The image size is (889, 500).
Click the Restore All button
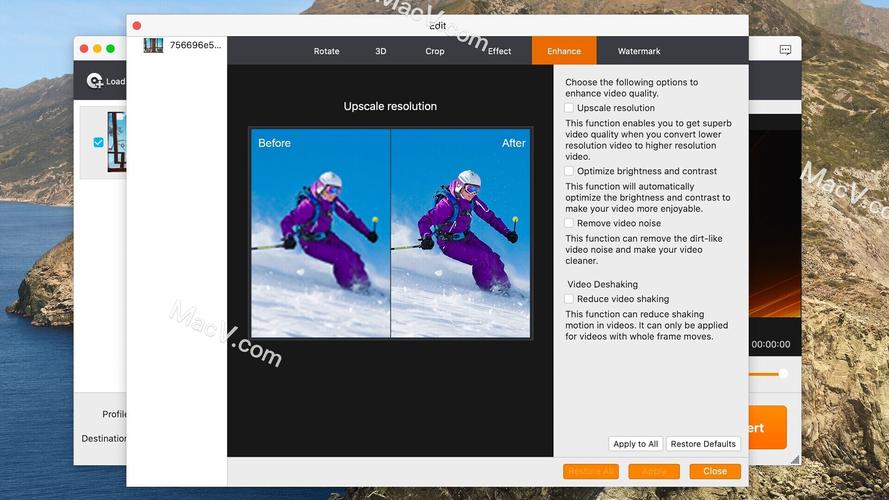(591, 471)
